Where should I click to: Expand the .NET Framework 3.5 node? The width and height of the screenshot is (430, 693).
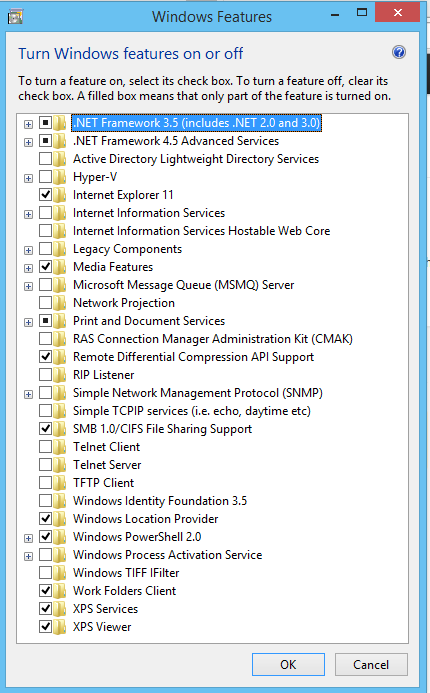coord(28,124)
